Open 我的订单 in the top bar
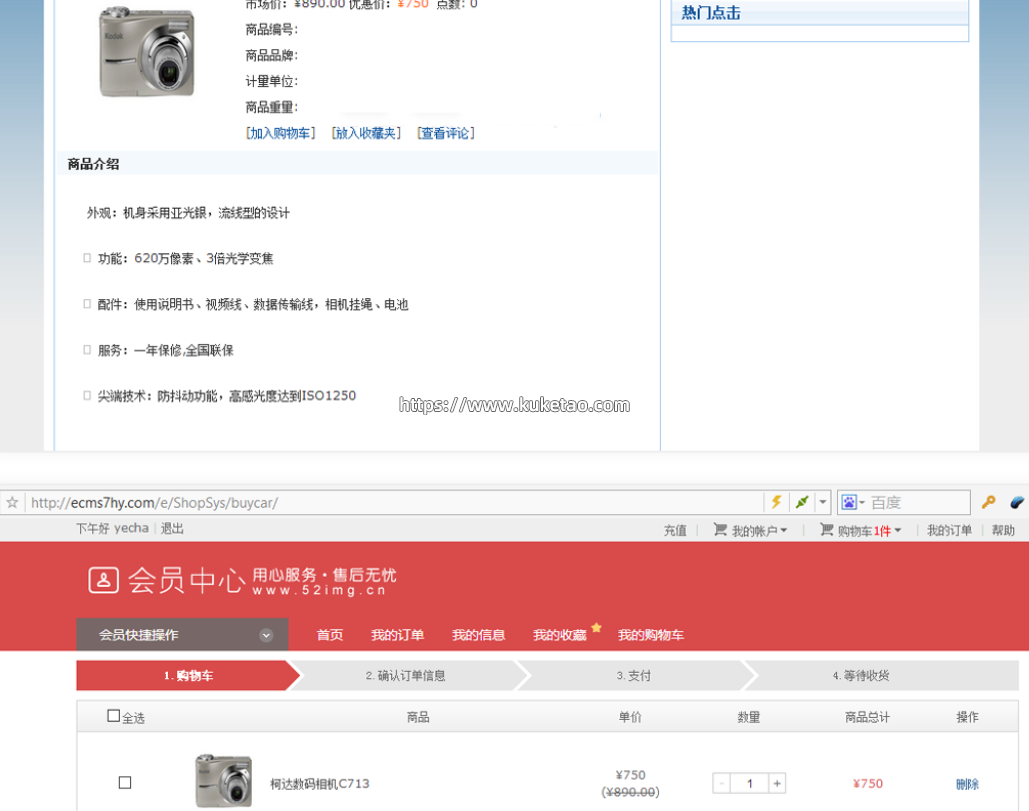The image size is (1029, 811). coord(949,530)
